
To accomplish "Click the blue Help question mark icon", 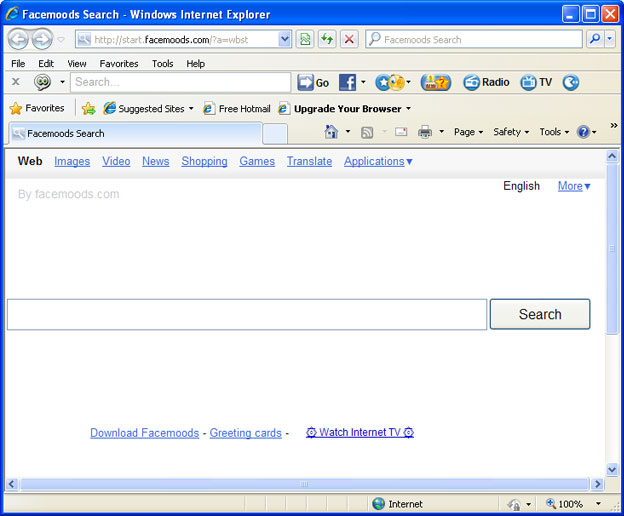I will click(583, 132).
